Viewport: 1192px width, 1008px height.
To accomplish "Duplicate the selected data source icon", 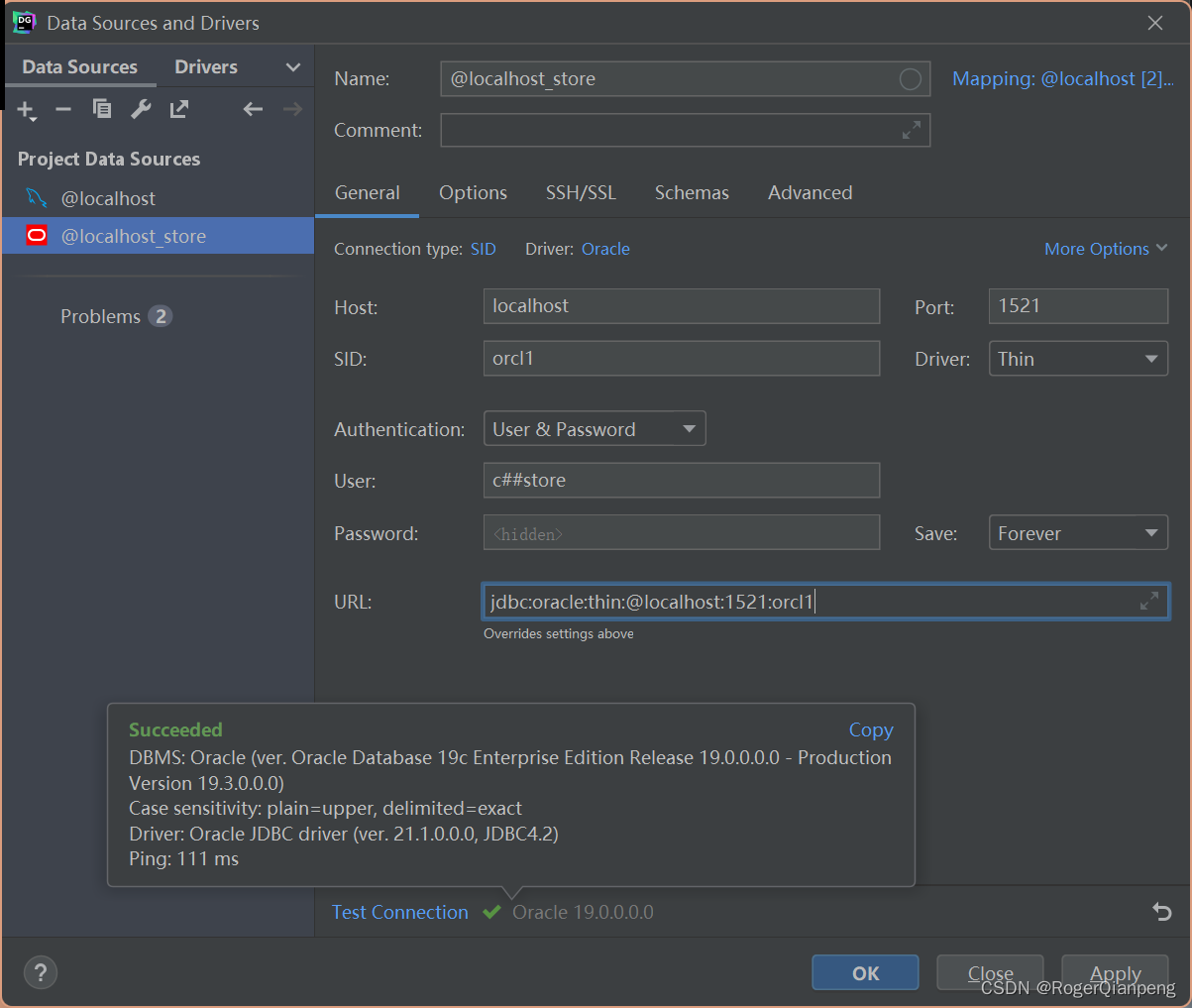I will [x=102, y=109].
